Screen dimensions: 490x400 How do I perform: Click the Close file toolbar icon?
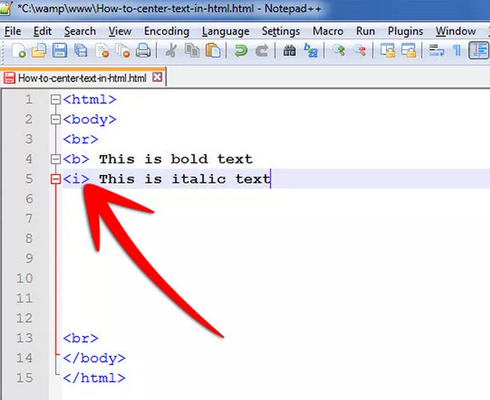point(102,51)
